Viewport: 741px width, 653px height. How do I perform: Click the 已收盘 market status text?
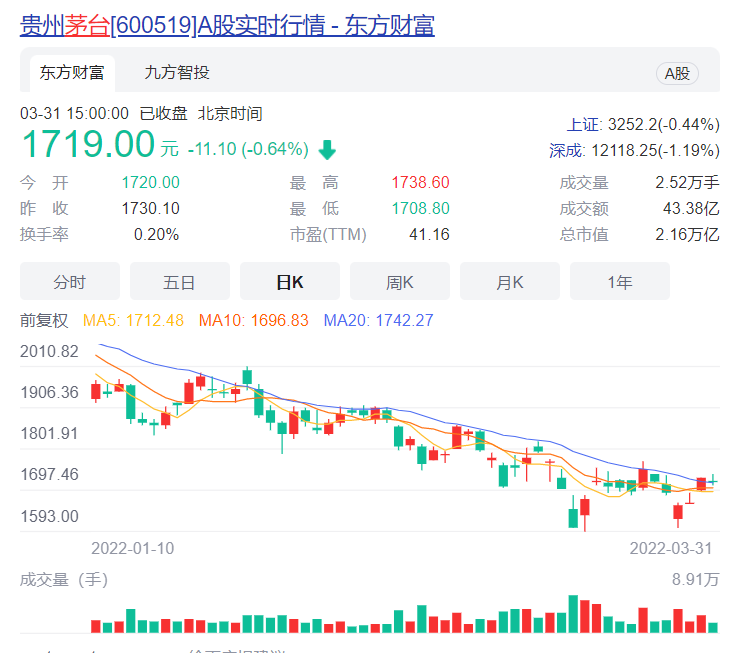click(x=164, y=113)
